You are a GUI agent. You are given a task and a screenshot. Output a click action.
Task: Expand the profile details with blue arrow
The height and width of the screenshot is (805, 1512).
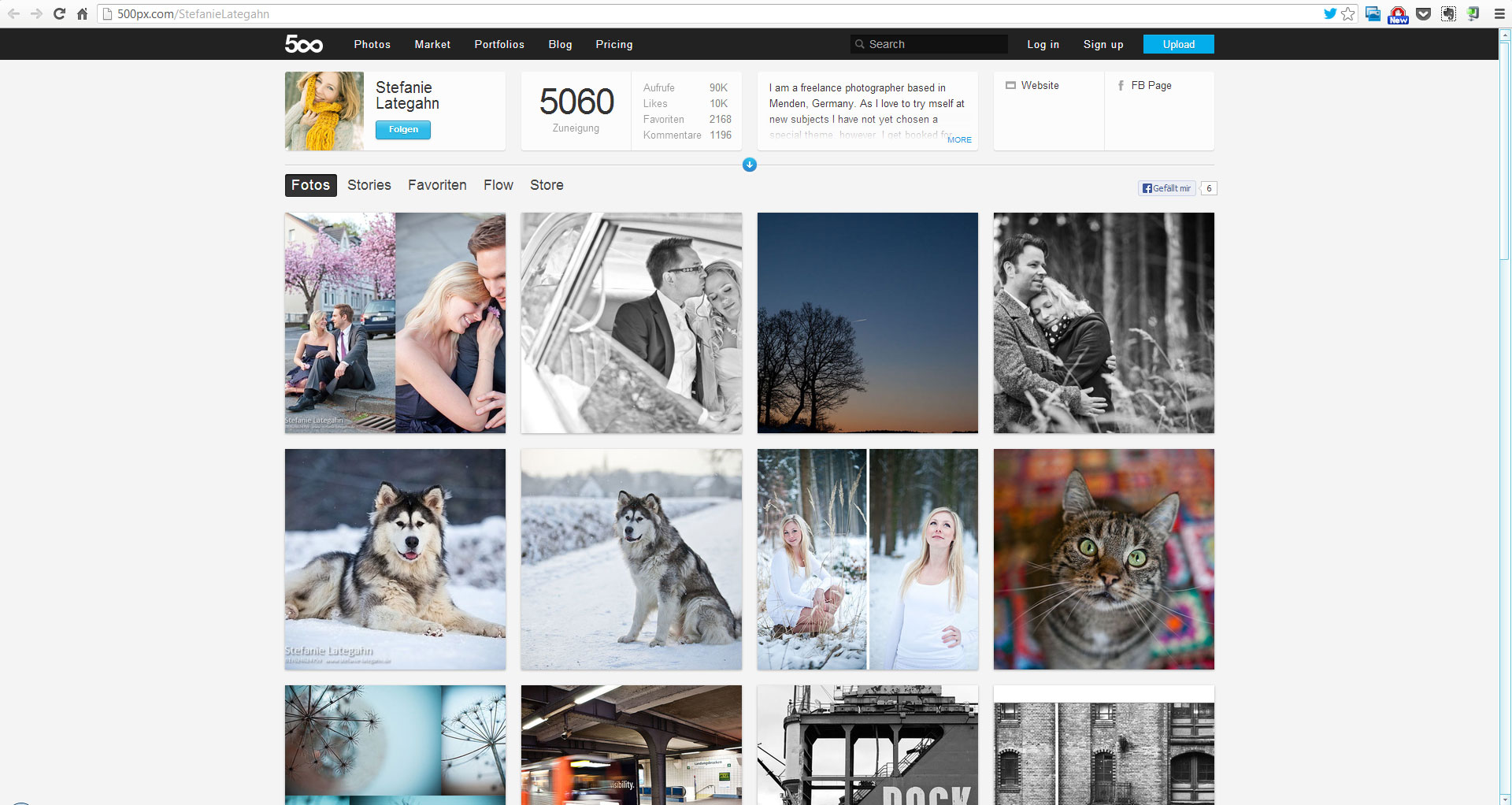[x=750, y=165]
